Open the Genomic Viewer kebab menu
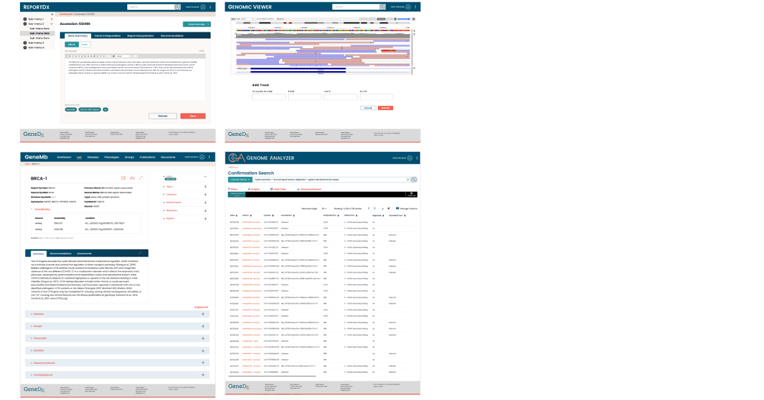This screenshot has height=400, width=764. 416,7
